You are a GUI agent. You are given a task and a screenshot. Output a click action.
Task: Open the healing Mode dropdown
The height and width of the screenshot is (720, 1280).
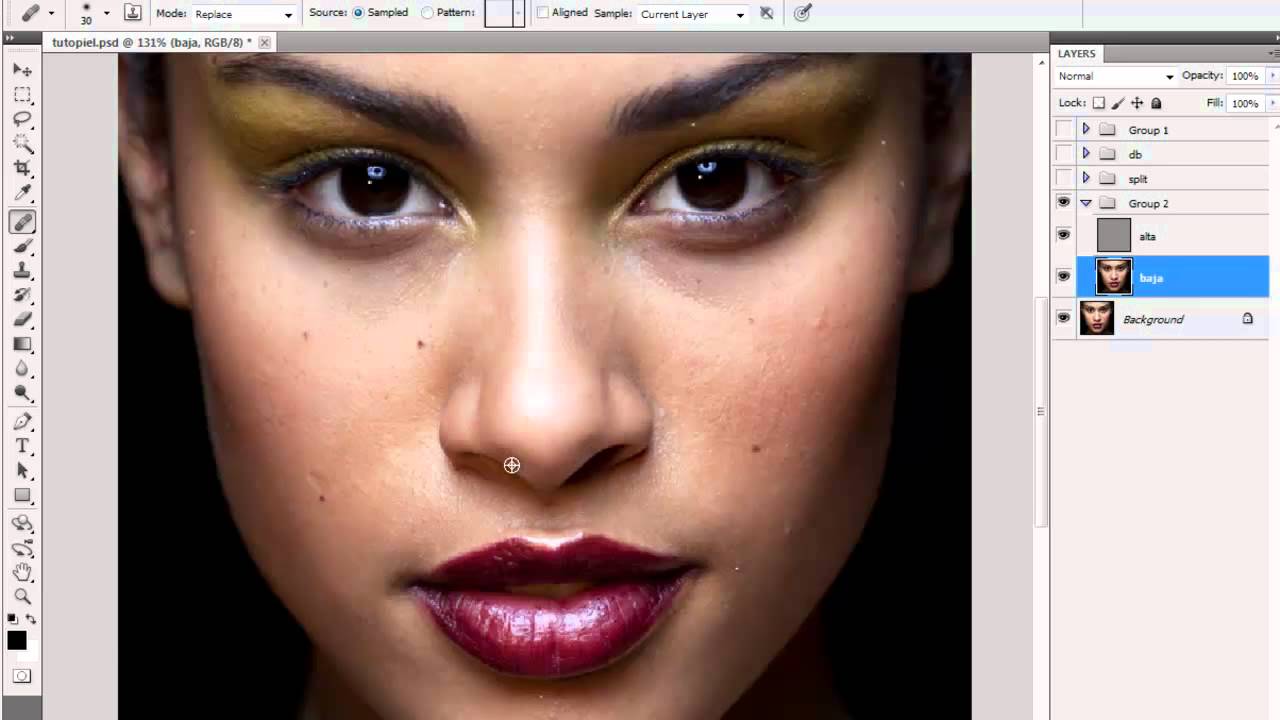pyautogui.click(x=244, y=14)
